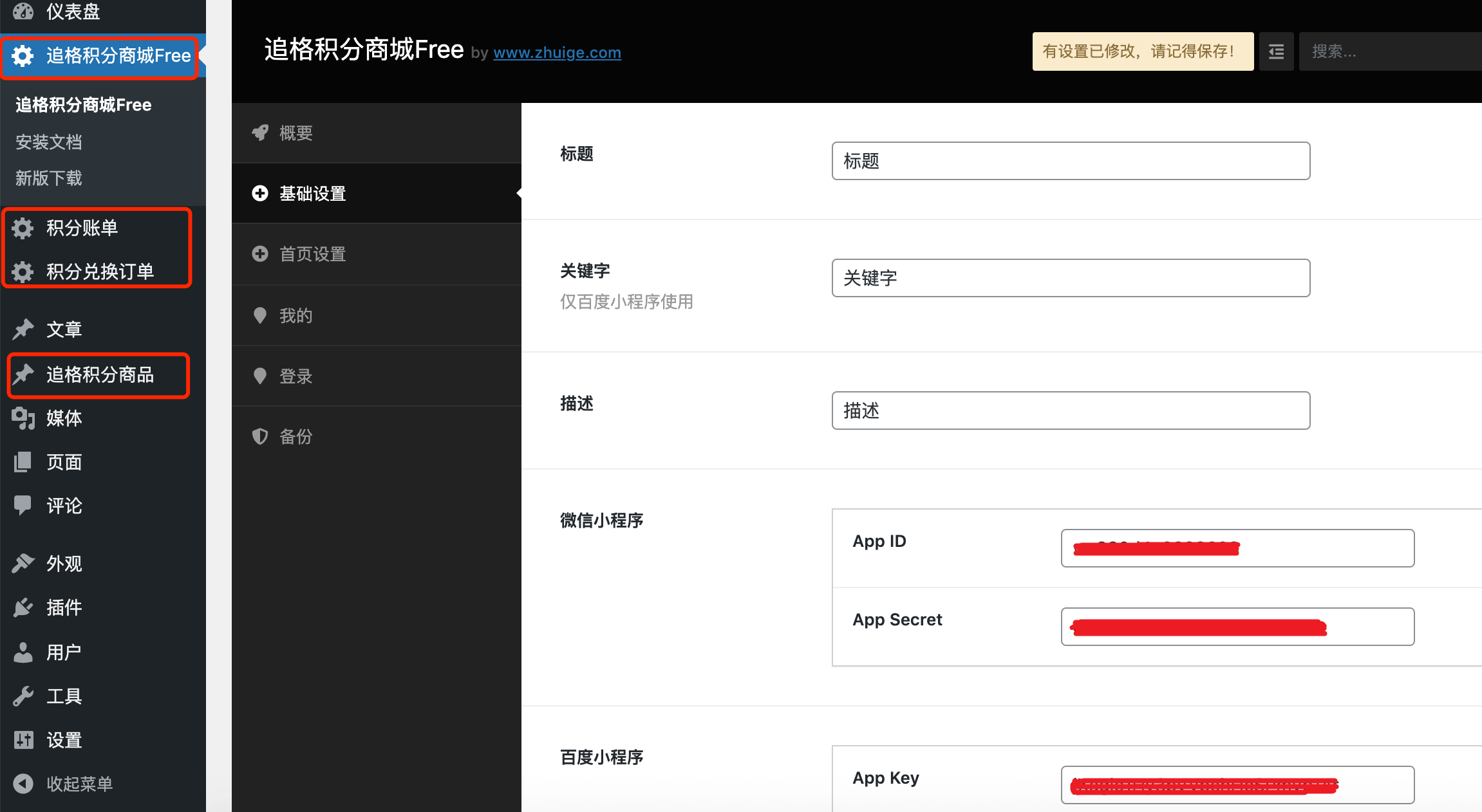This screenshot has height=812, width=1482.
Task: Open the 仪表盘 dashboard menu
Action: tap(103, 12)
